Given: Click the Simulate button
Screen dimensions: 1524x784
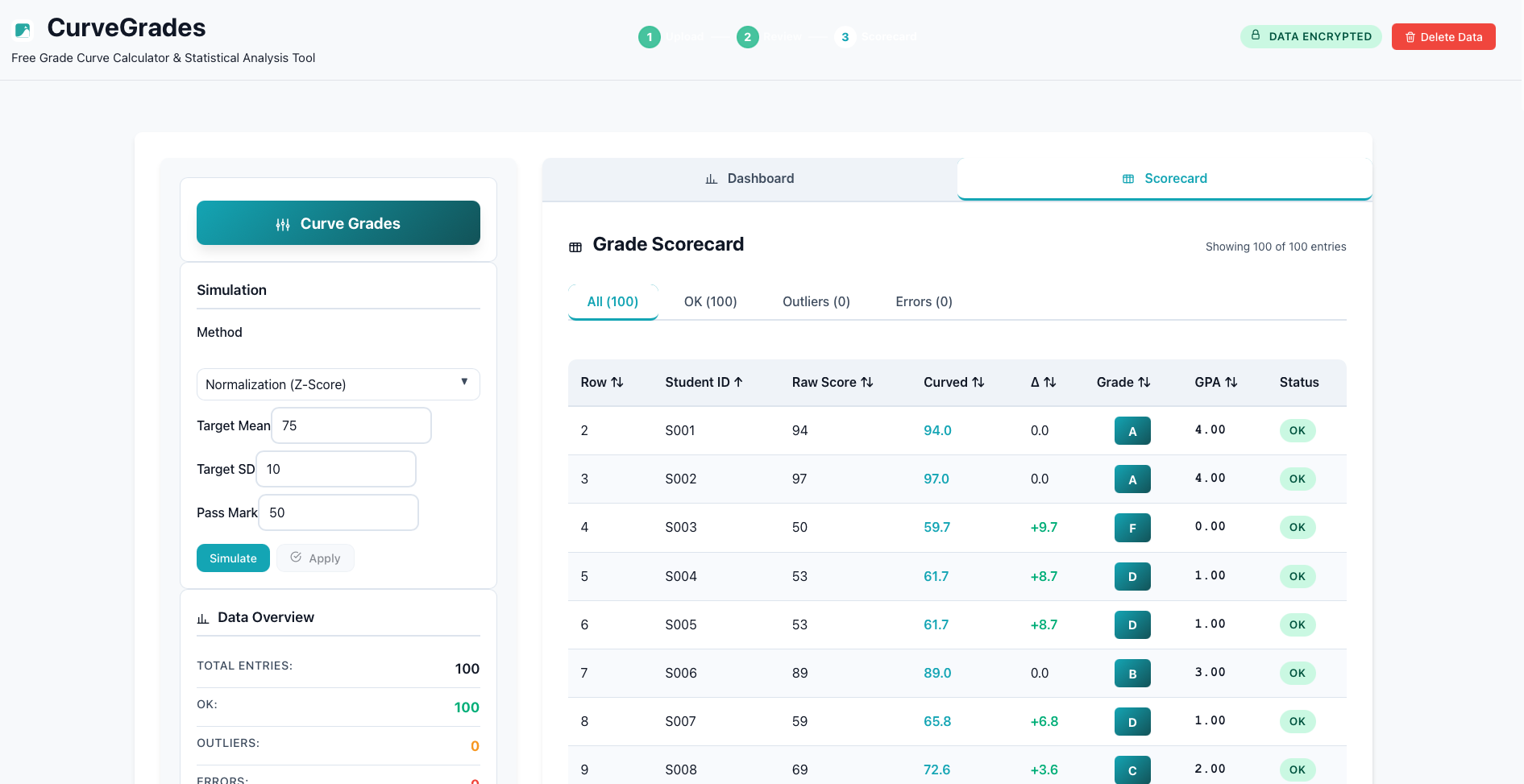Looking at the screenshot, I should [233, 558].
